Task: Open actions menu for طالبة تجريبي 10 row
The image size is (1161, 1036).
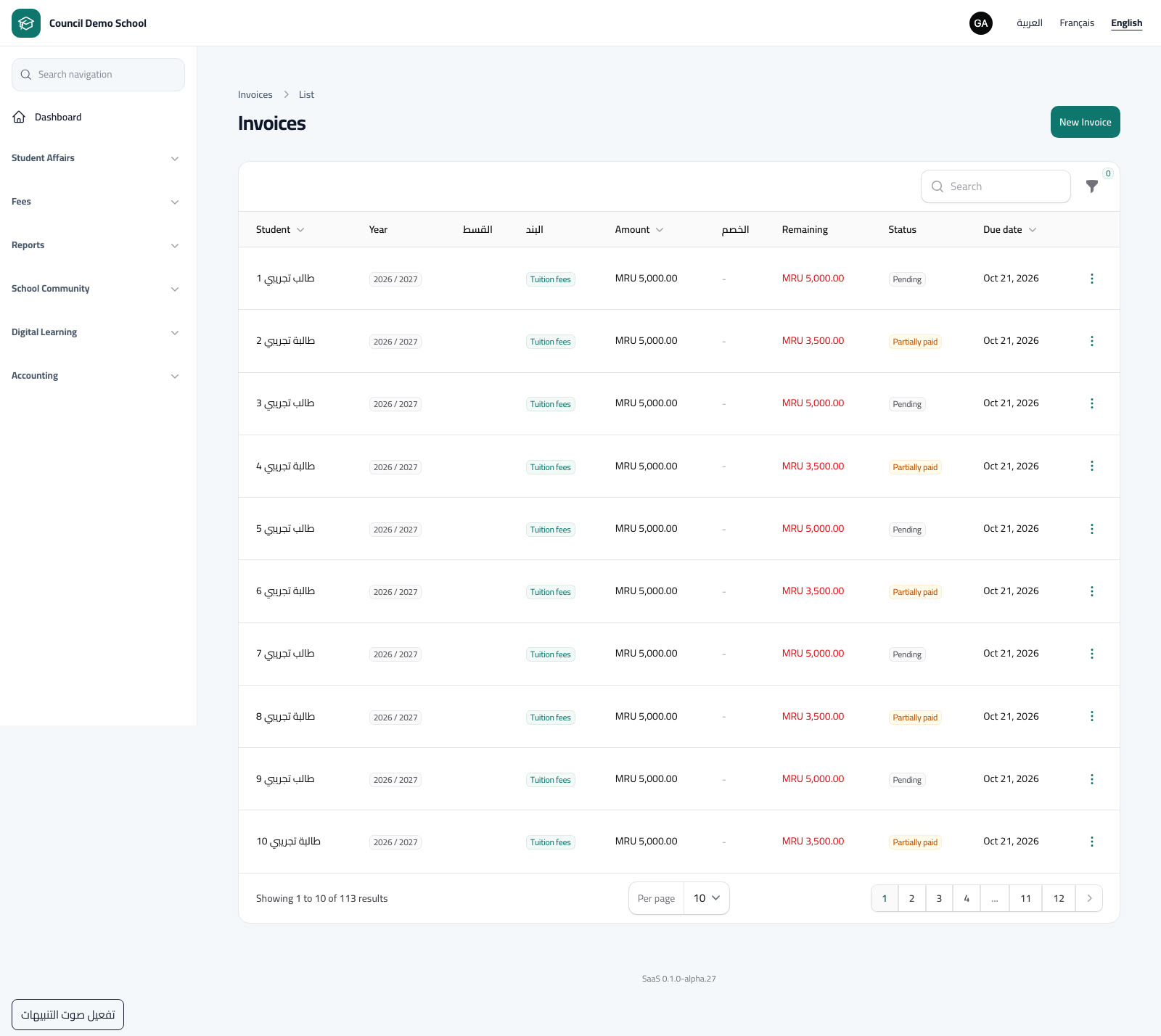Action: (1092, 842)
